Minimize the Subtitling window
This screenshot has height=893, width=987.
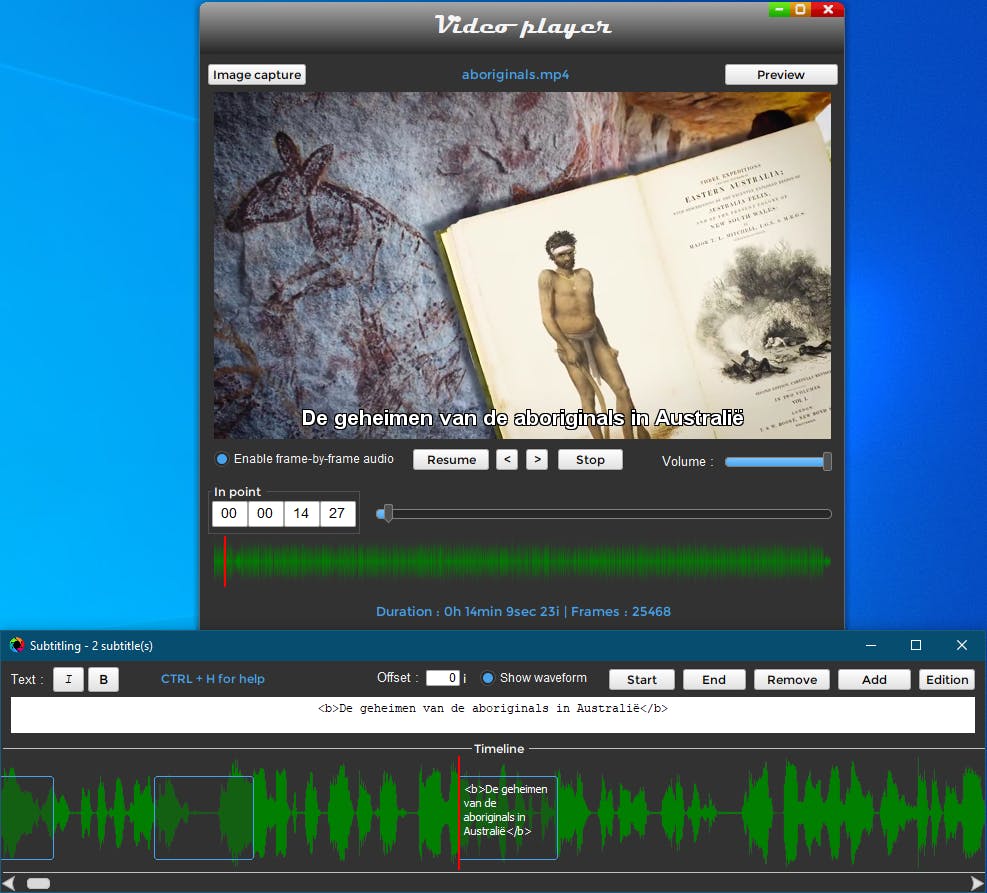(871, 645)
